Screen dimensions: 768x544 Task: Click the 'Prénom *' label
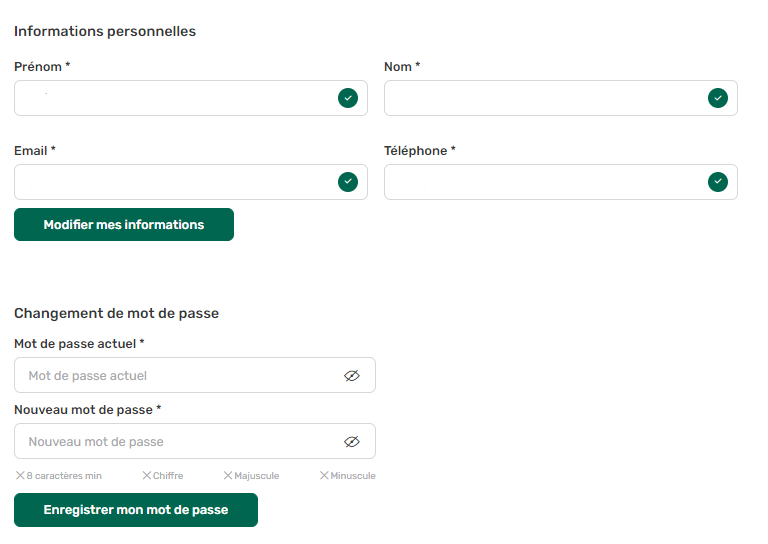[x=42, y=67]
